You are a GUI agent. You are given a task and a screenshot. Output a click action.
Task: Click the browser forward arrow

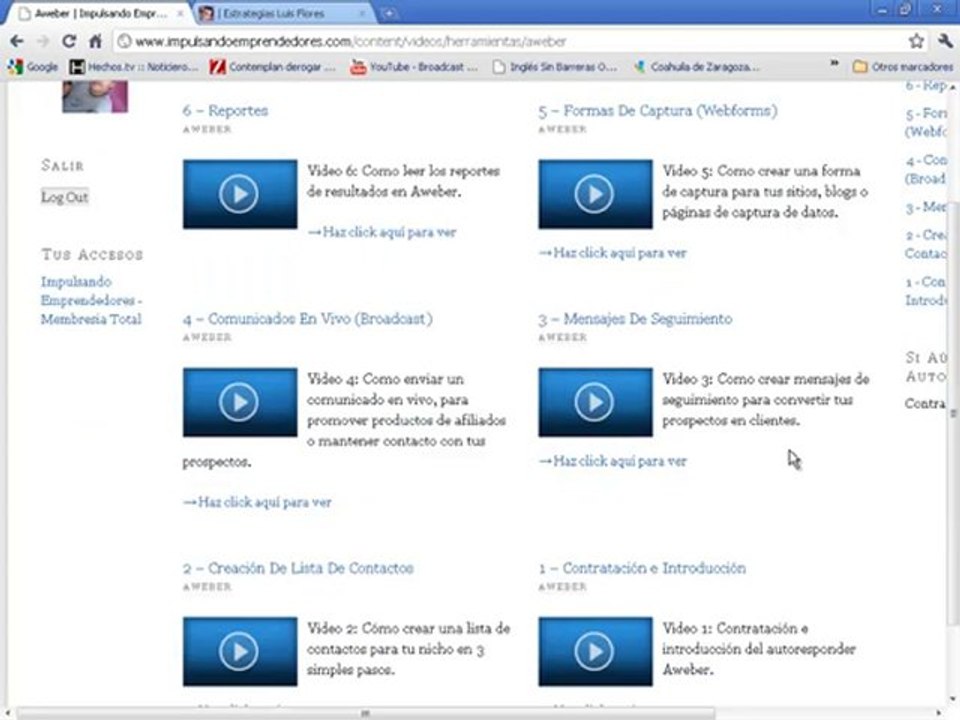pyautogui.click(x=43, y=41)
